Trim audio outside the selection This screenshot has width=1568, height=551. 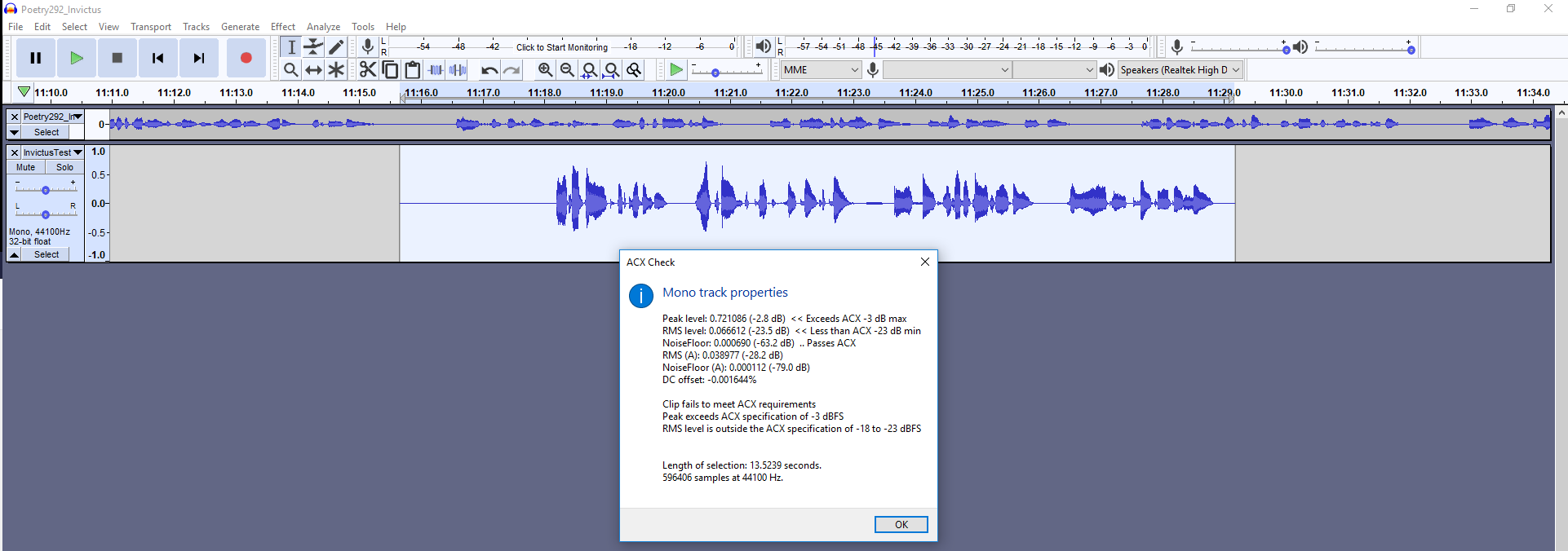(x=436, y=70)
